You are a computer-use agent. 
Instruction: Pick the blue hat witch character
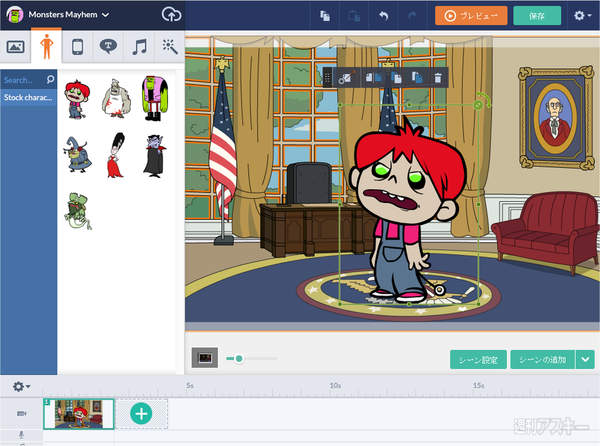(78, 155)
